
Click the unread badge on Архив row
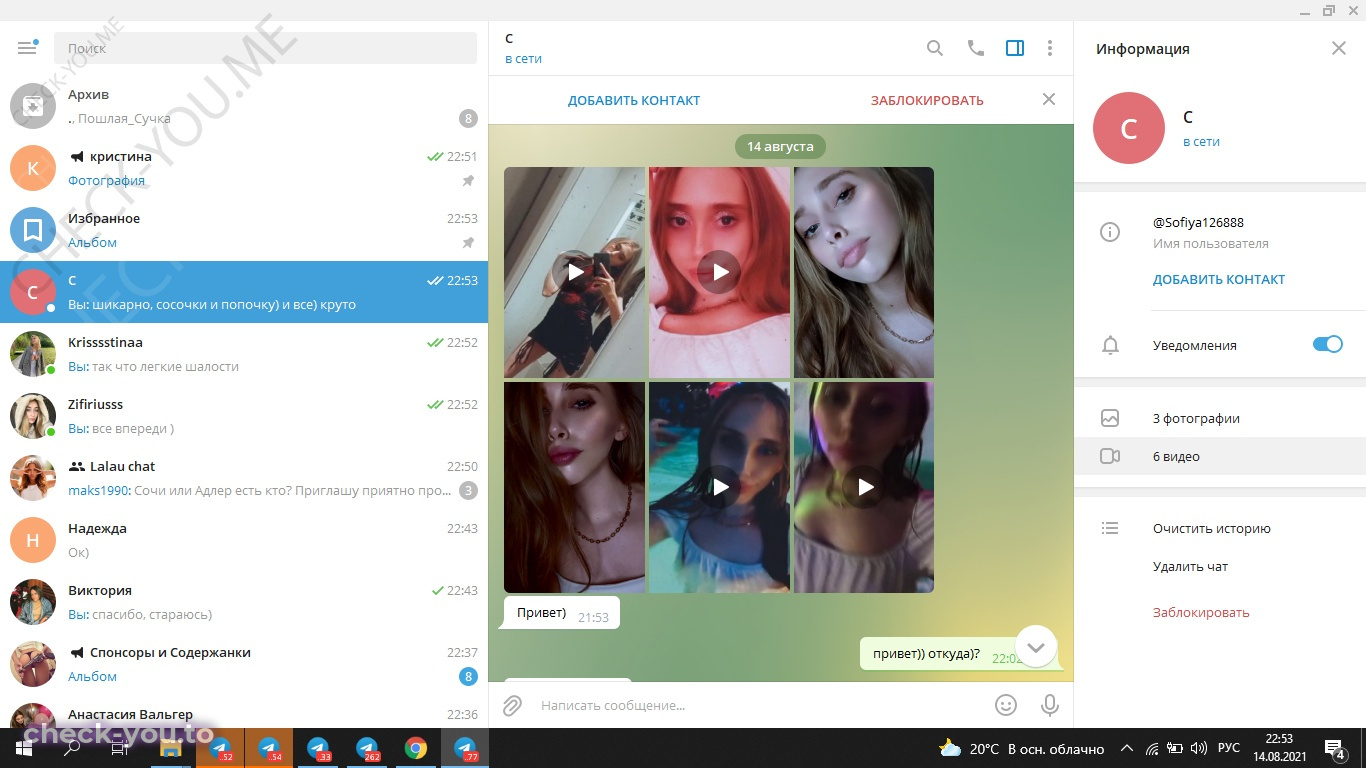click(x=468, y=119)
